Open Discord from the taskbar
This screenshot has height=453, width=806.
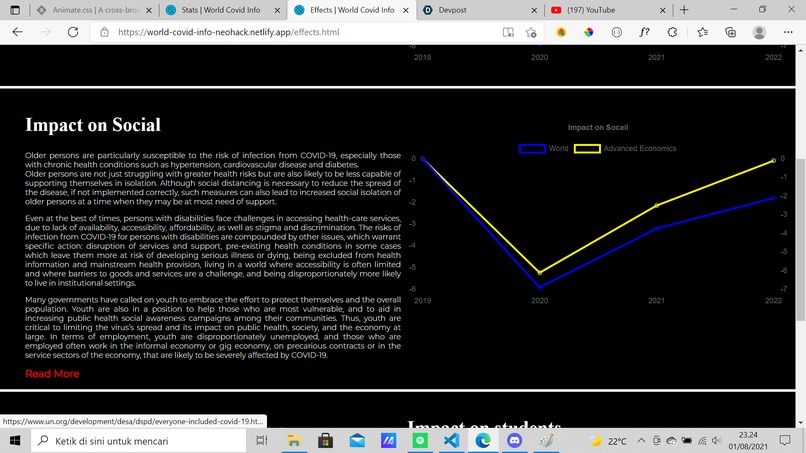pyautogui.click(x=515, y=441)
